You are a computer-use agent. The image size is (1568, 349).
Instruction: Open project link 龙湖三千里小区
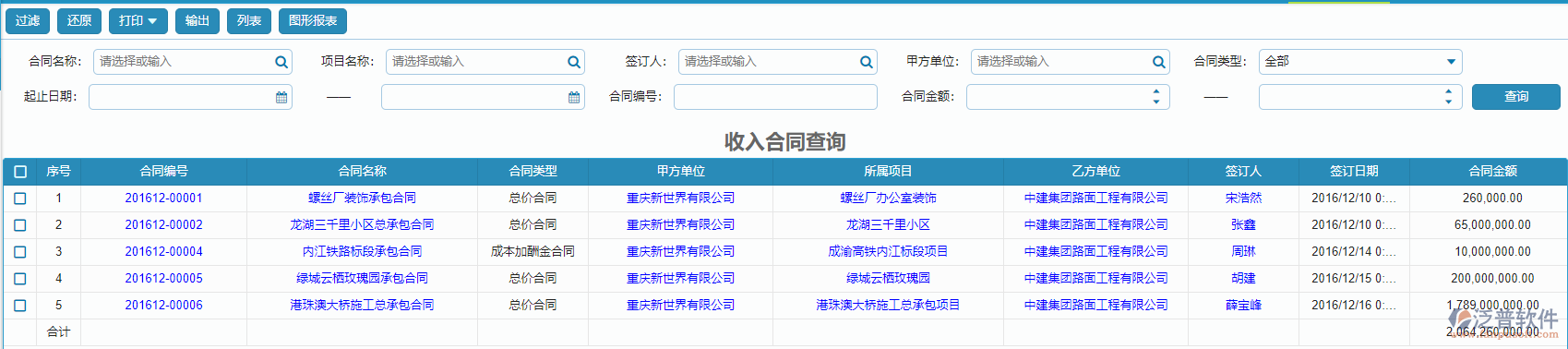click(888, 225)
